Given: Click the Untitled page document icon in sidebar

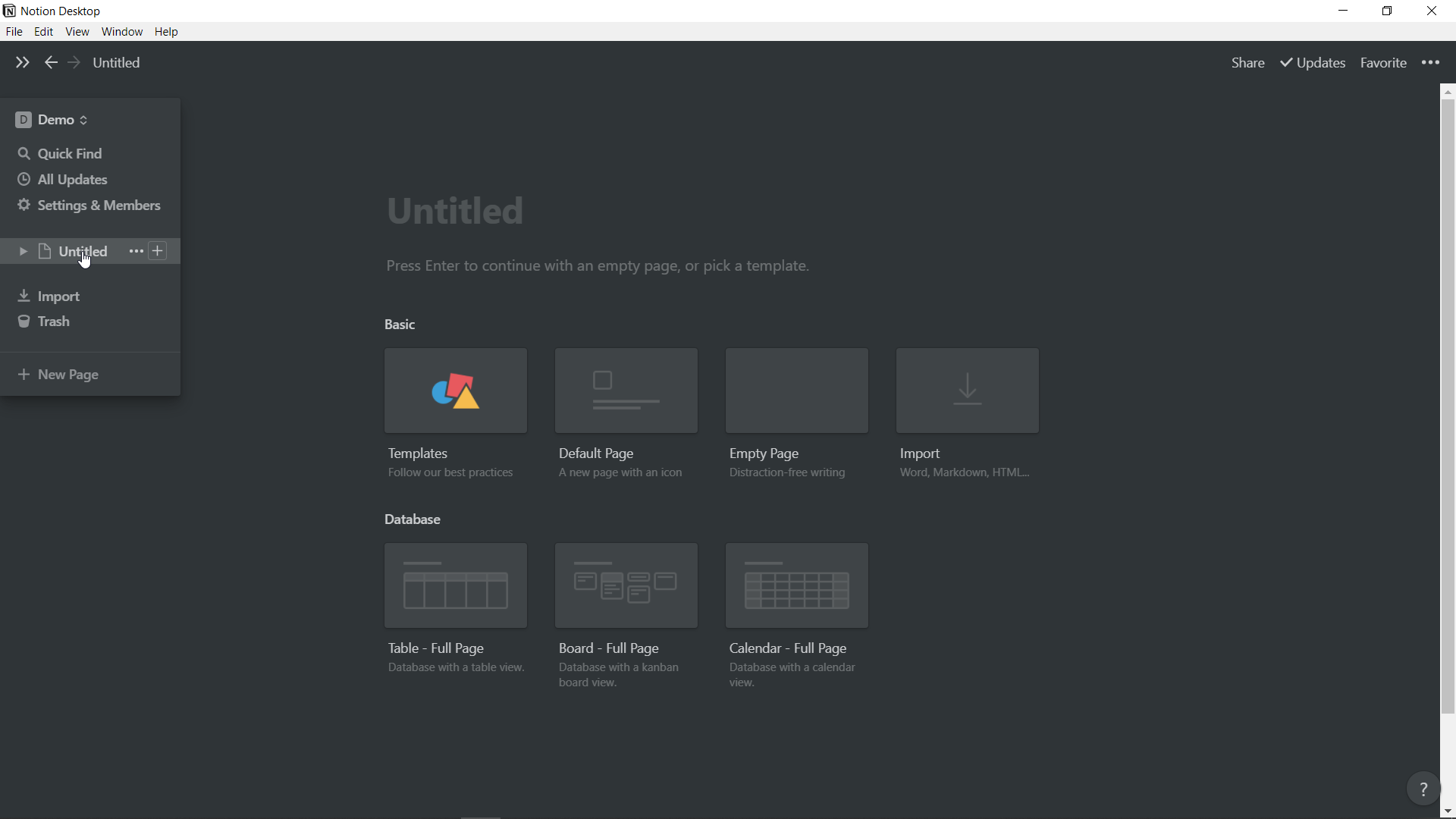Looking at the screenshot, I should (45, 251).
